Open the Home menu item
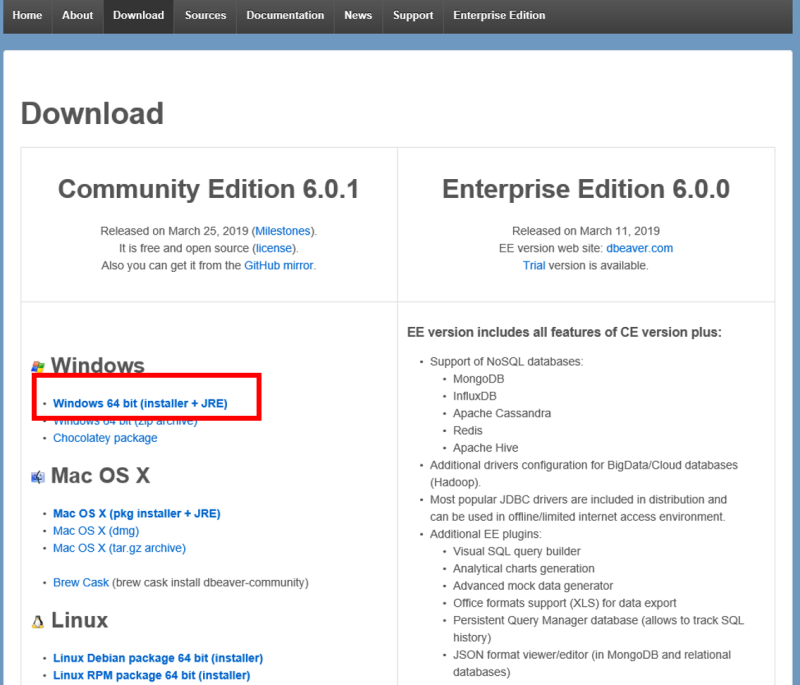This screenshot has width=800, height=685. (x=28, y=15)
